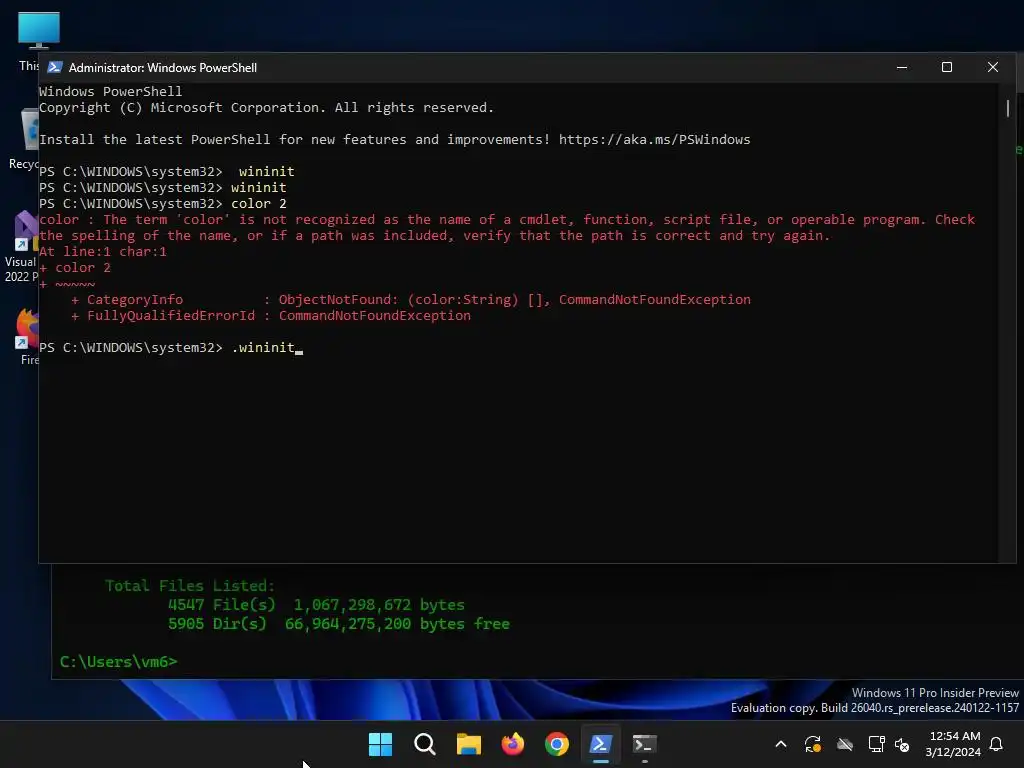Select the This PC desktop icon

coord(29,40)
